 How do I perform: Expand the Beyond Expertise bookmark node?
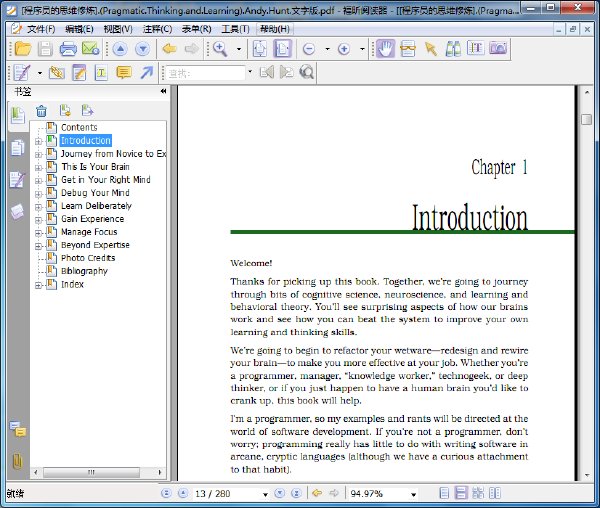tap(38, 246)
